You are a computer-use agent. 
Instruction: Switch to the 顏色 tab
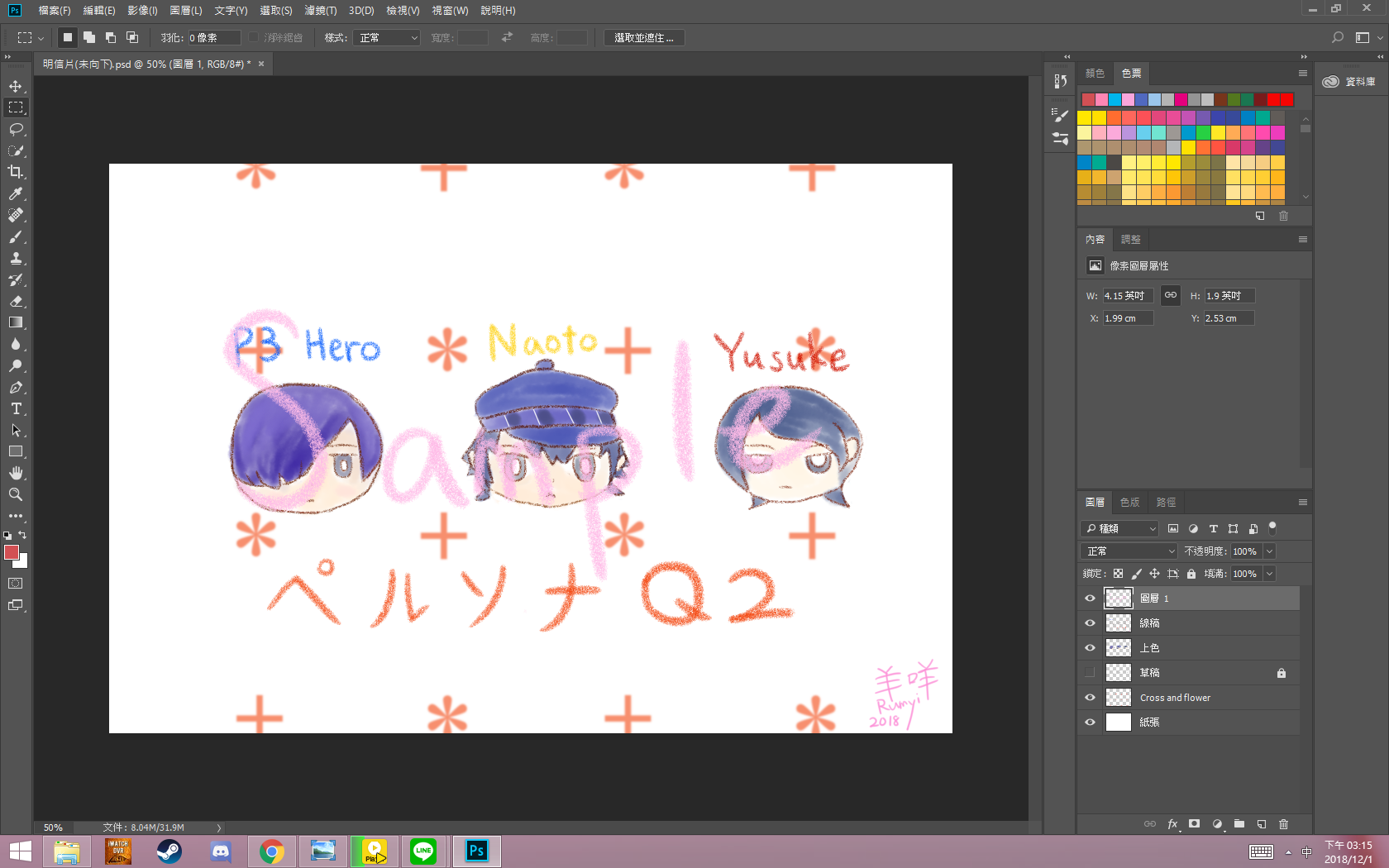point(1095,74)
